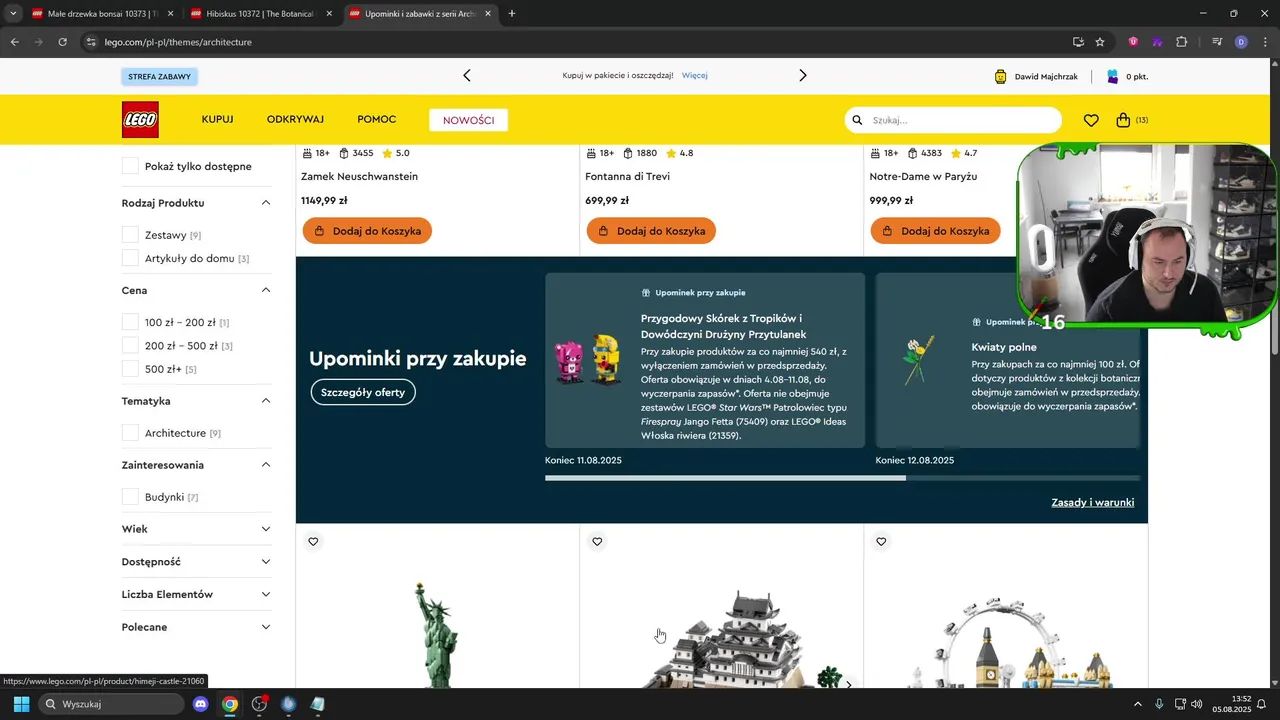Go to the LEGO logo home page
1280x720 pixels.
140,120
